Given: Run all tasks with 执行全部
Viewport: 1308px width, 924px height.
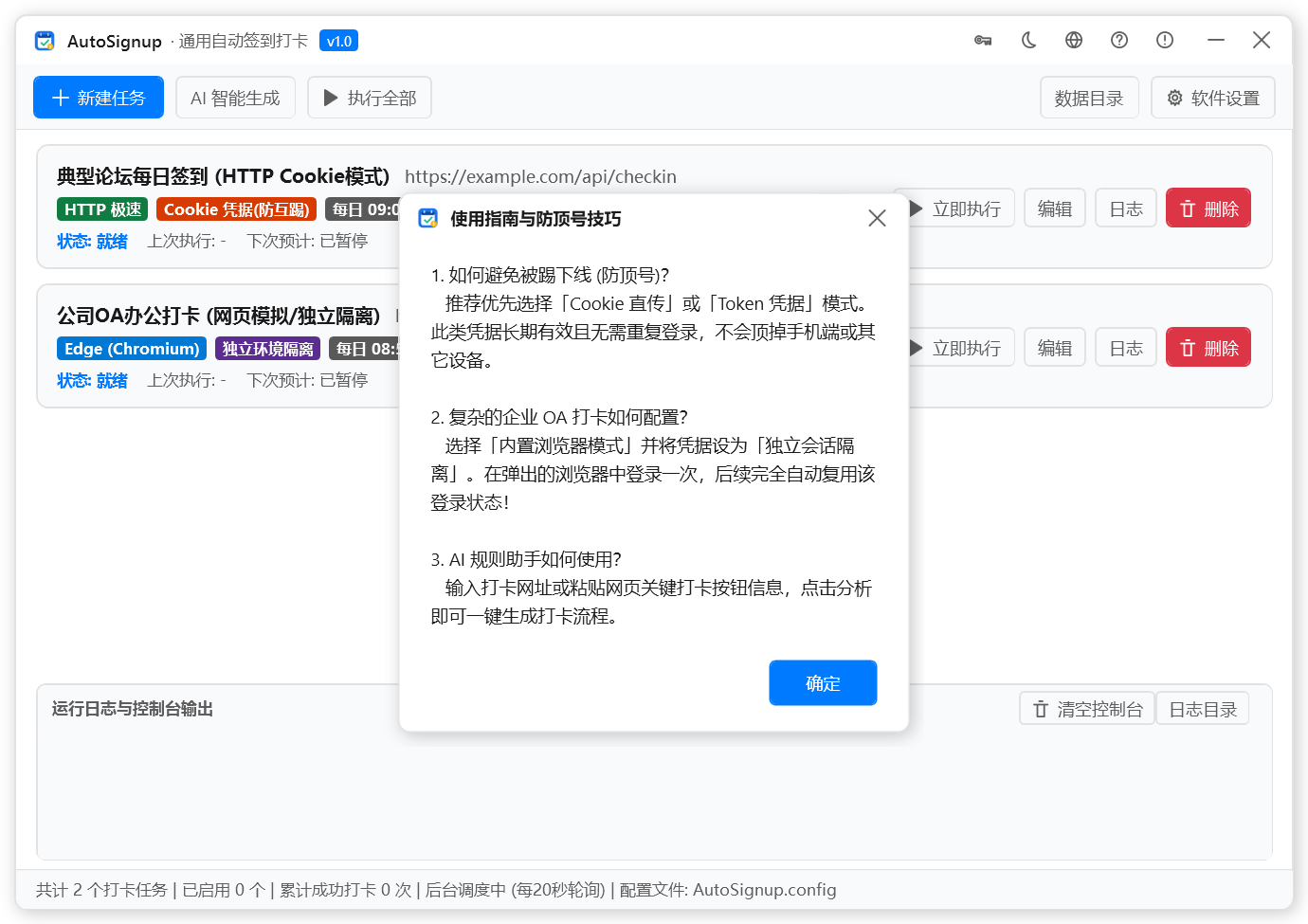Looking at the screenshot, I should tap(370, 98).
